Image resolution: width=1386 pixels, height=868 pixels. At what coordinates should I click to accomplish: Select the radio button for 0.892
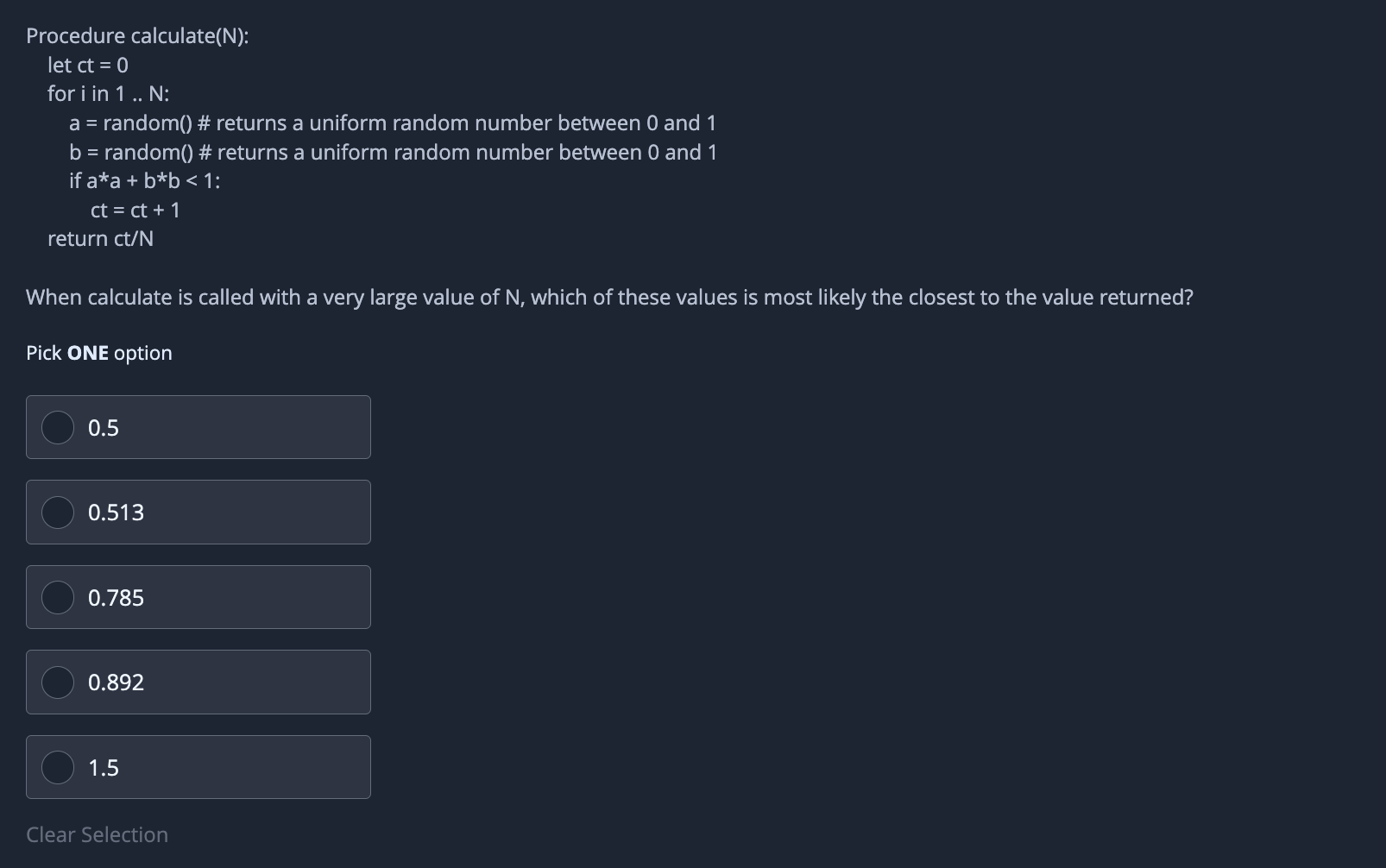[x=57, y=682]
